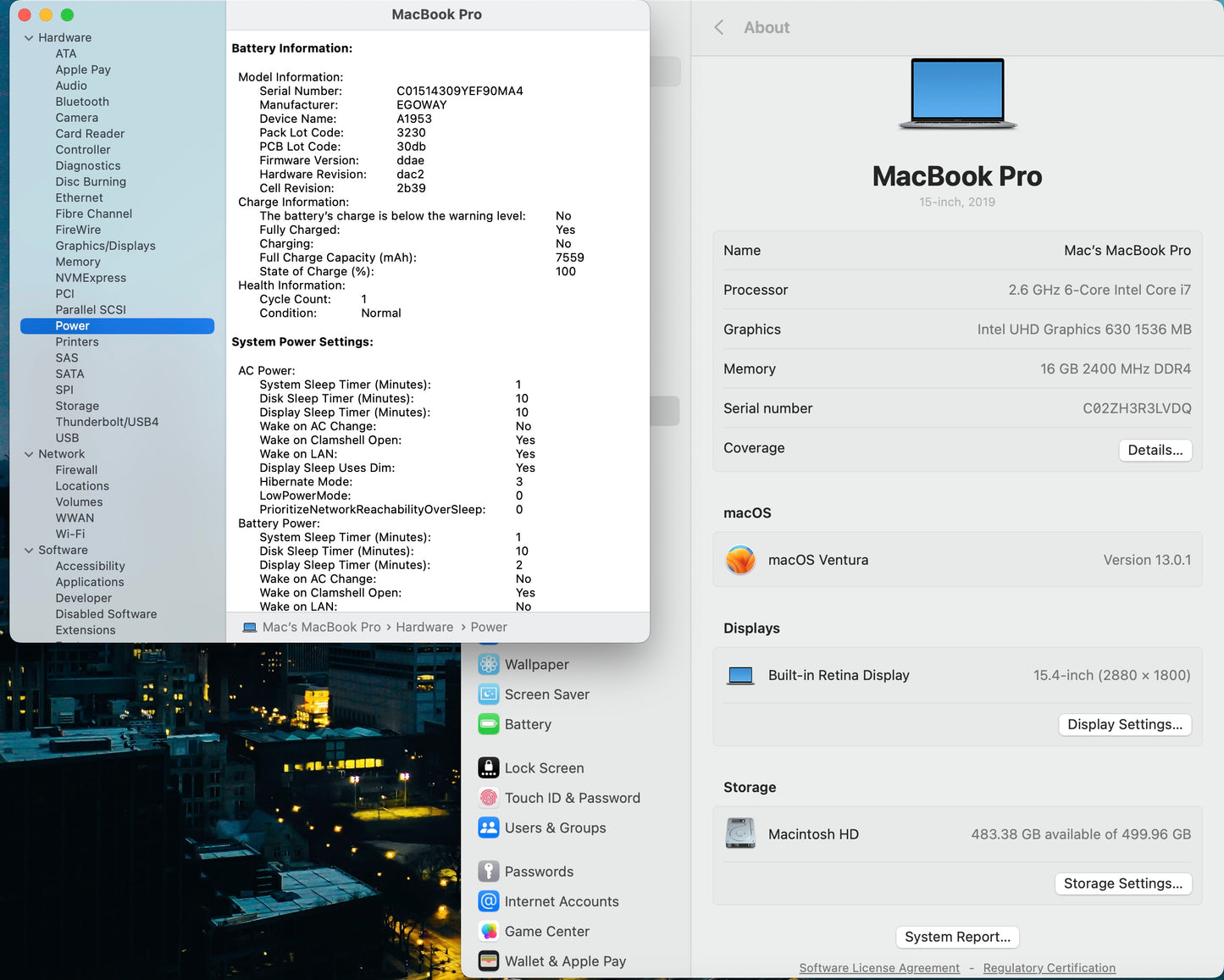Collapse the Hardware section

(28, 37)
